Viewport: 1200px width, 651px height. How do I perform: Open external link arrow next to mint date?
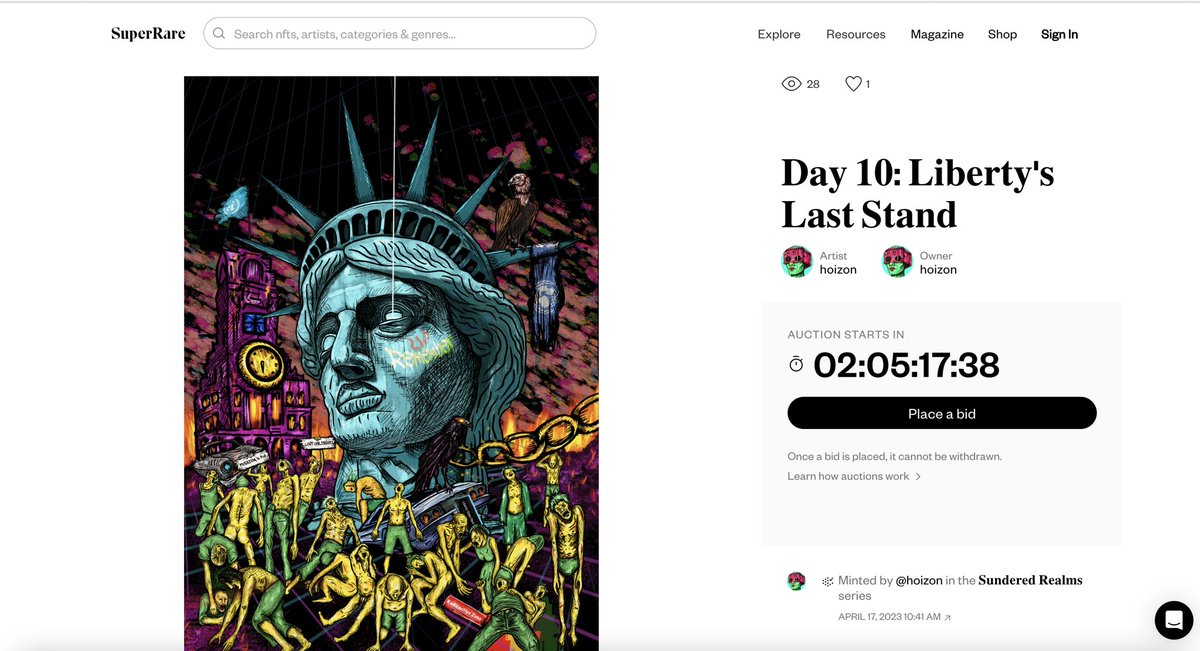click(x=948, y=618)
